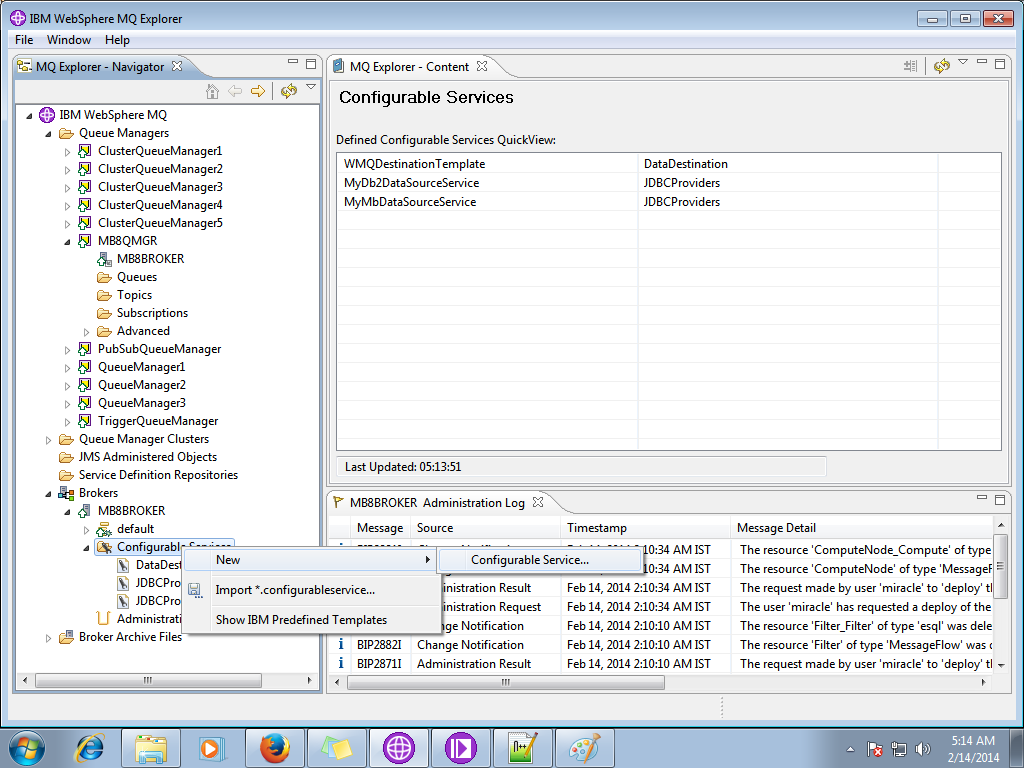
Task: Open the Navigator view menu triangle
Action: pos(311,87)
